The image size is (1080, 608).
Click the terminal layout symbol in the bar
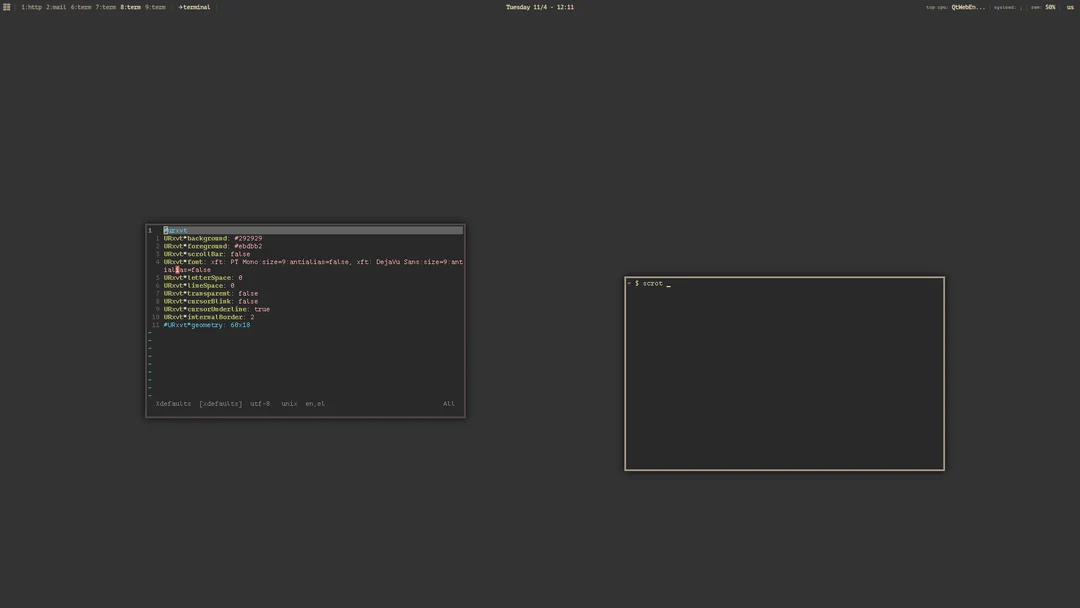coord(195,7)
